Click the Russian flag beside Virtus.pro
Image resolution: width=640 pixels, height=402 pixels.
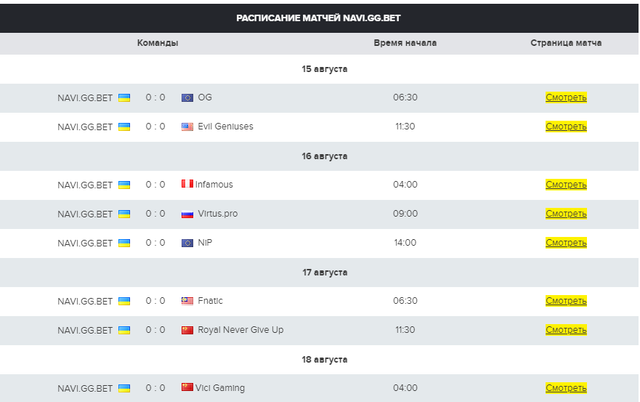coord(187,214)
